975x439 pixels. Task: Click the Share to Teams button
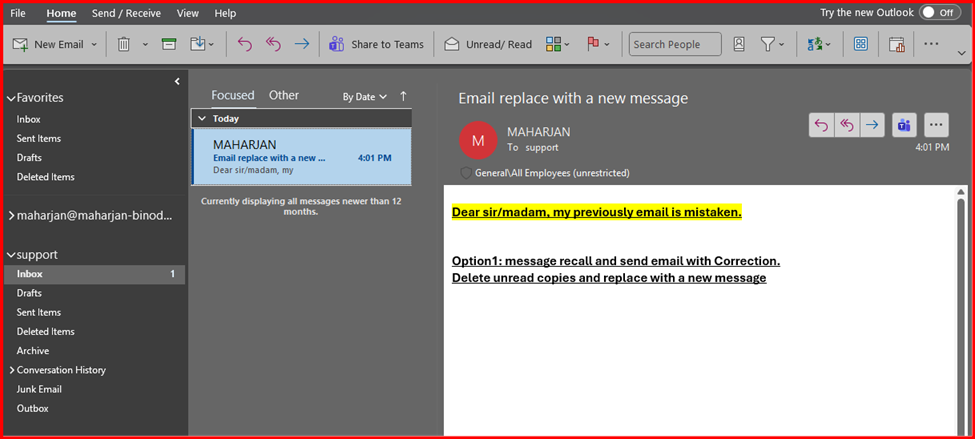[376, 44]
